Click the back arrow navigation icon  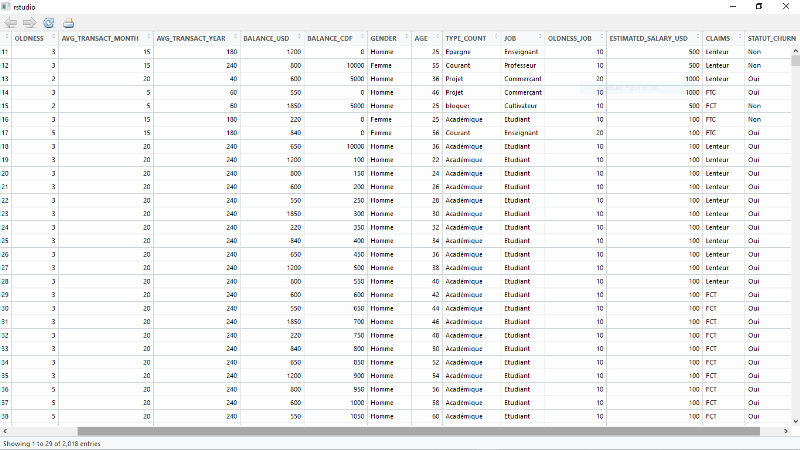click(x=11, y=22)
